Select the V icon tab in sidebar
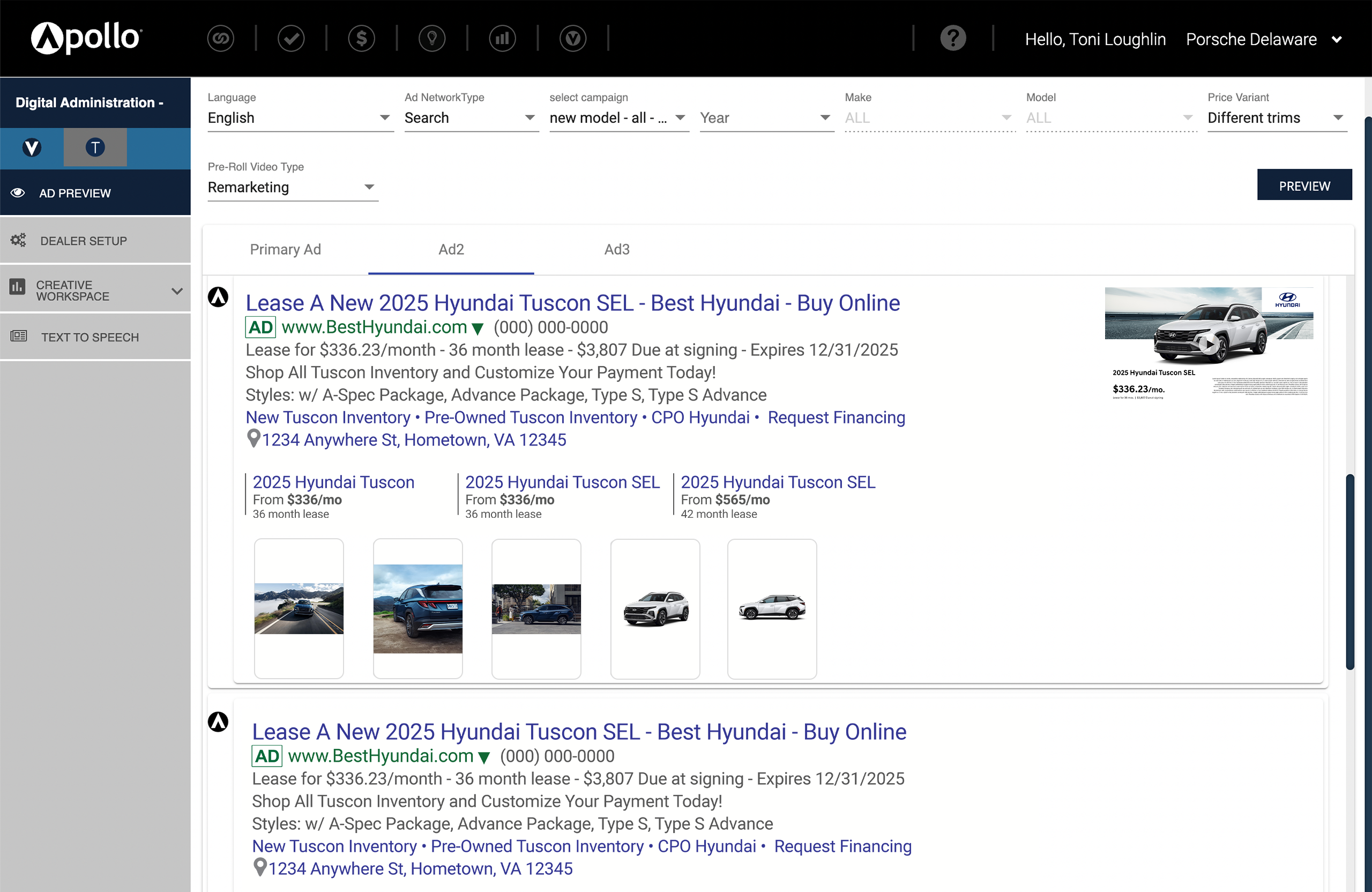 32,147
